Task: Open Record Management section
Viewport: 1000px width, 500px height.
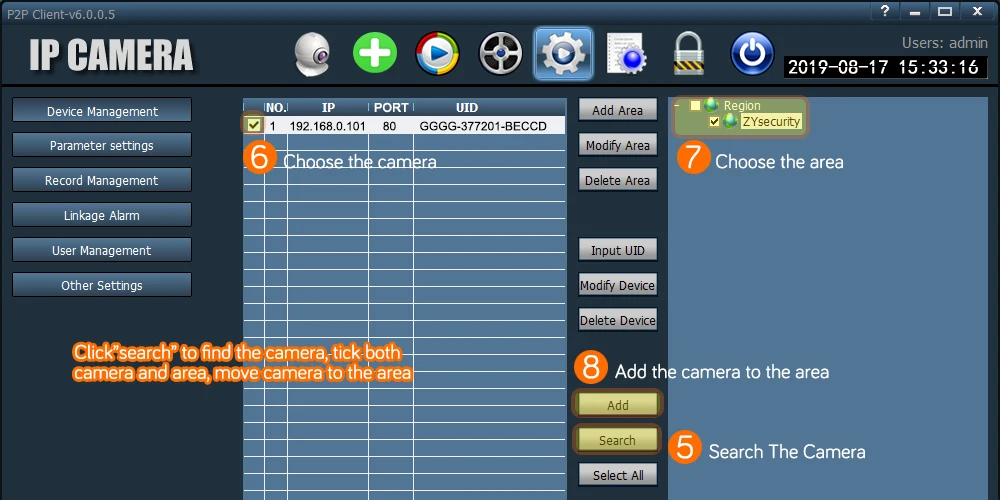Action: (x=102, y=180)
